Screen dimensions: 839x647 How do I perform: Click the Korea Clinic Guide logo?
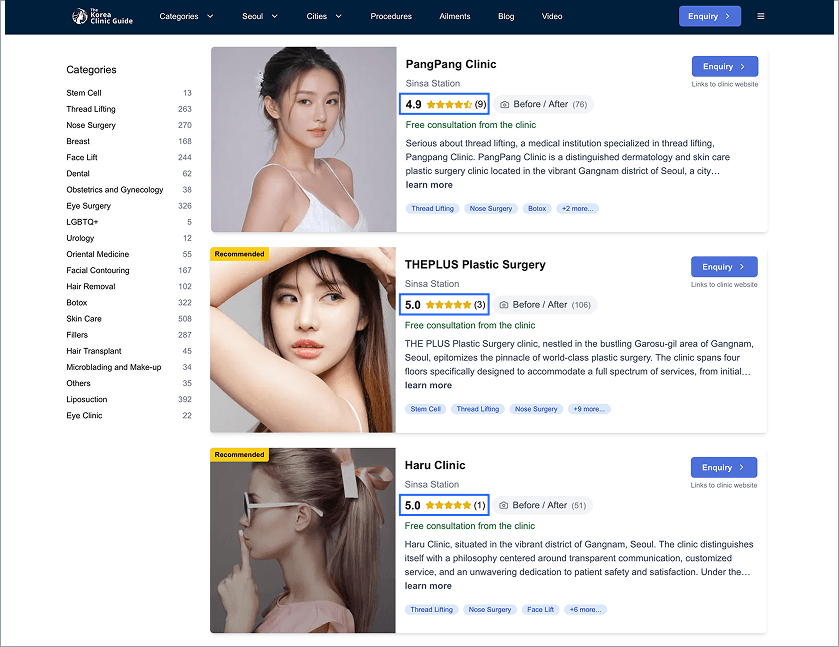102,16
